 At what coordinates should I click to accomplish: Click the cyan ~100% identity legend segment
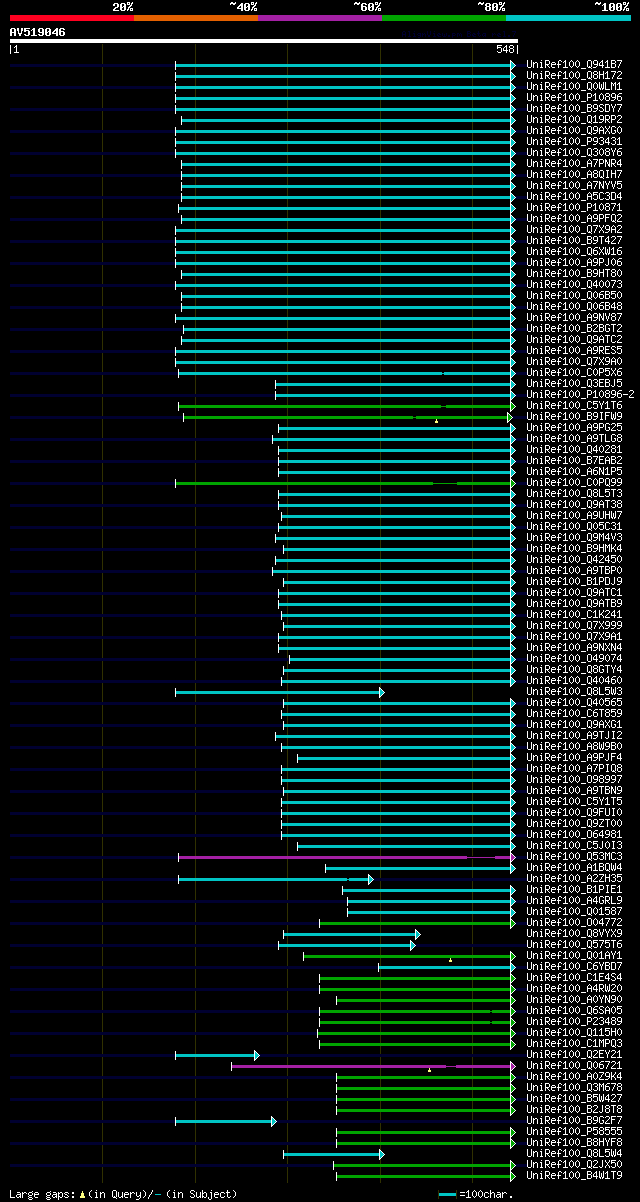pos(568,18)
